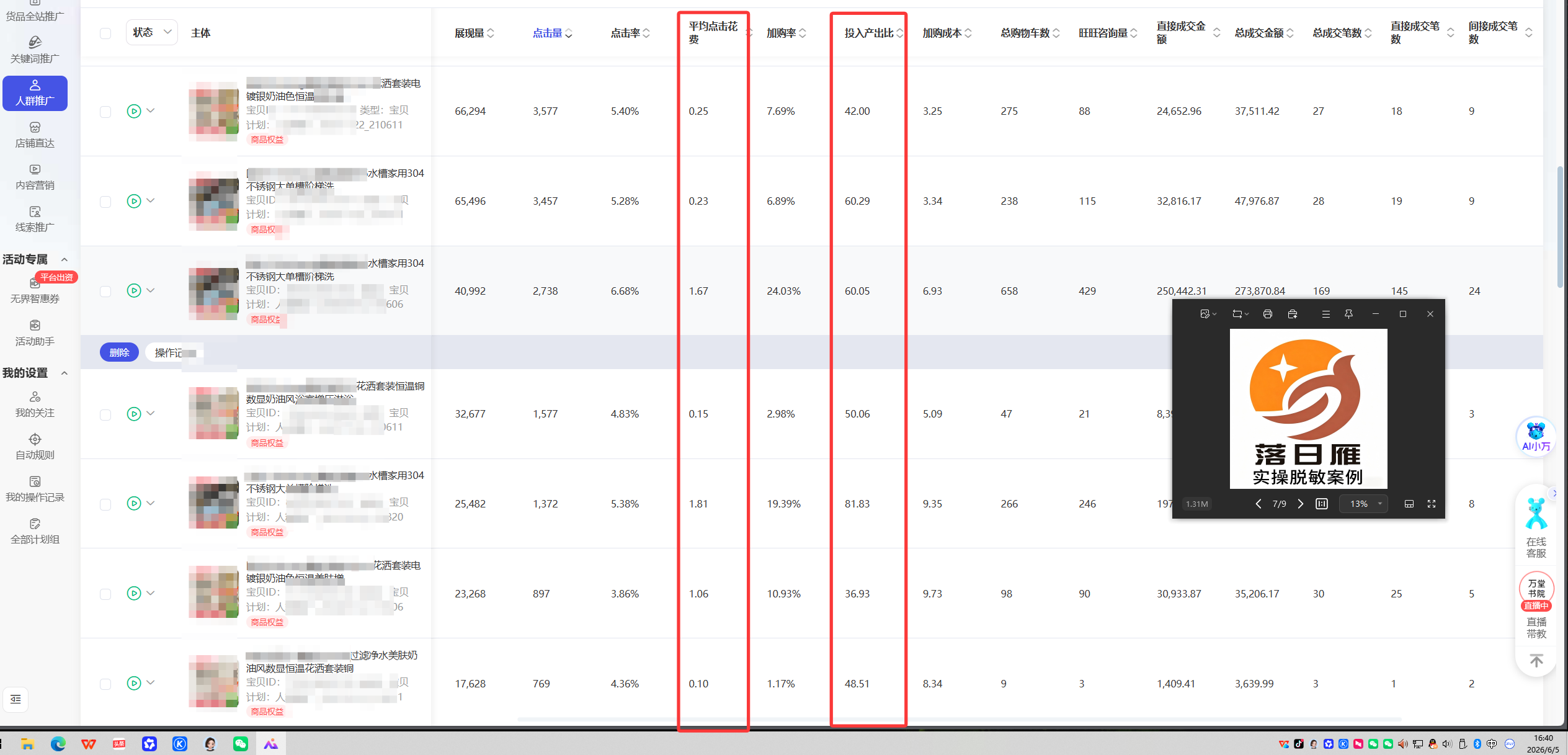Screen dimensions: 1568x755
Task: Check the row with 32,677 impressions
Action: click(x=105, y=414)
